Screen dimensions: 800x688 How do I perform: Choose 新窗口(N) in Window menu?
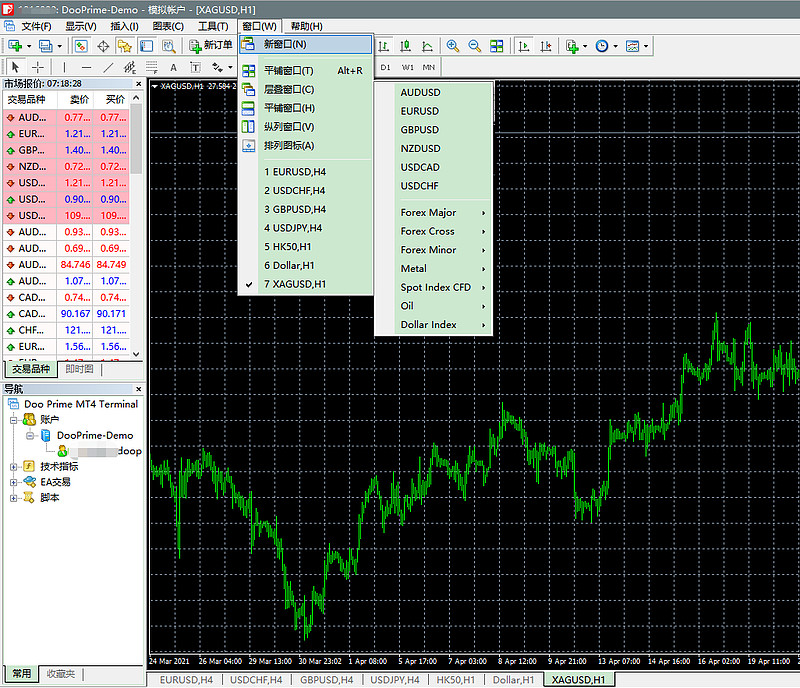305,44
